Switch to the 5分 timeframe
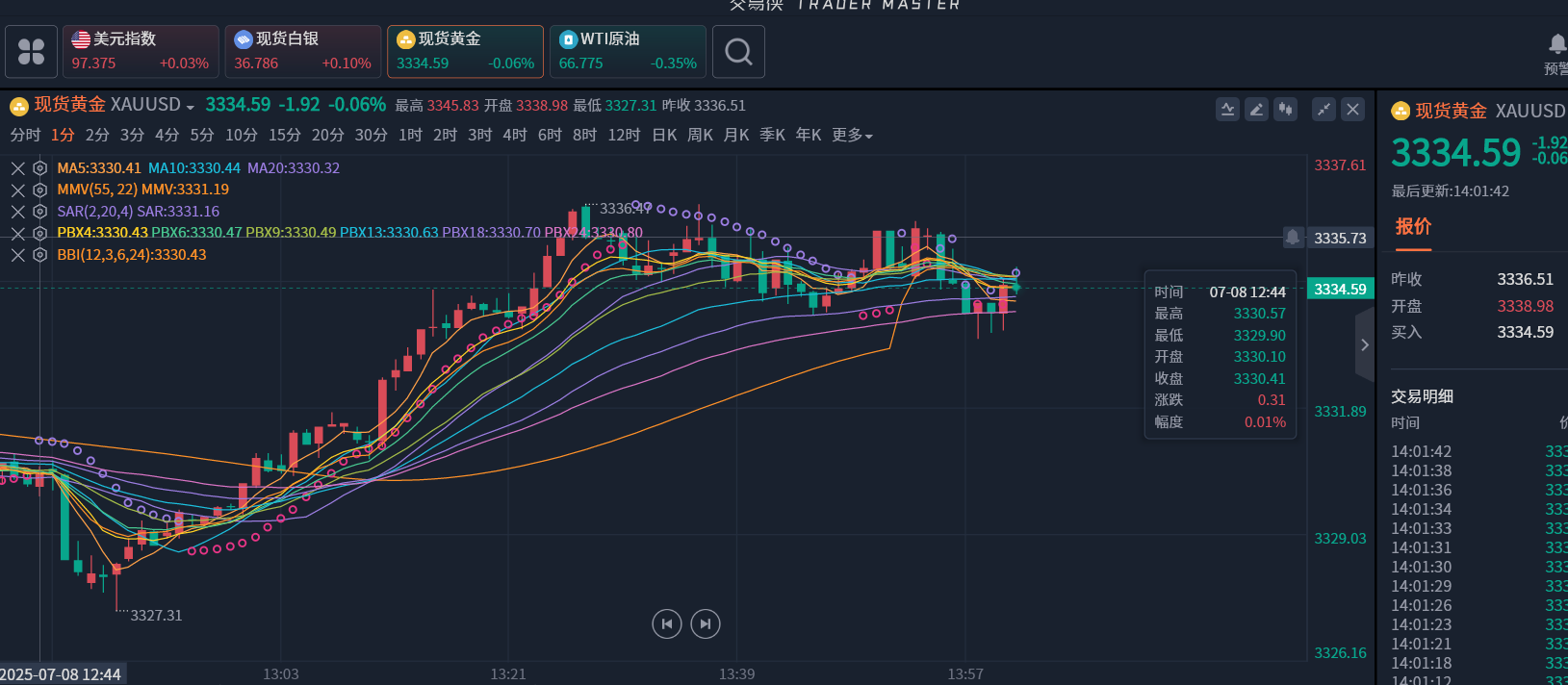Image resolution: width=1568 pixels, height=685 pixels. 202,135
